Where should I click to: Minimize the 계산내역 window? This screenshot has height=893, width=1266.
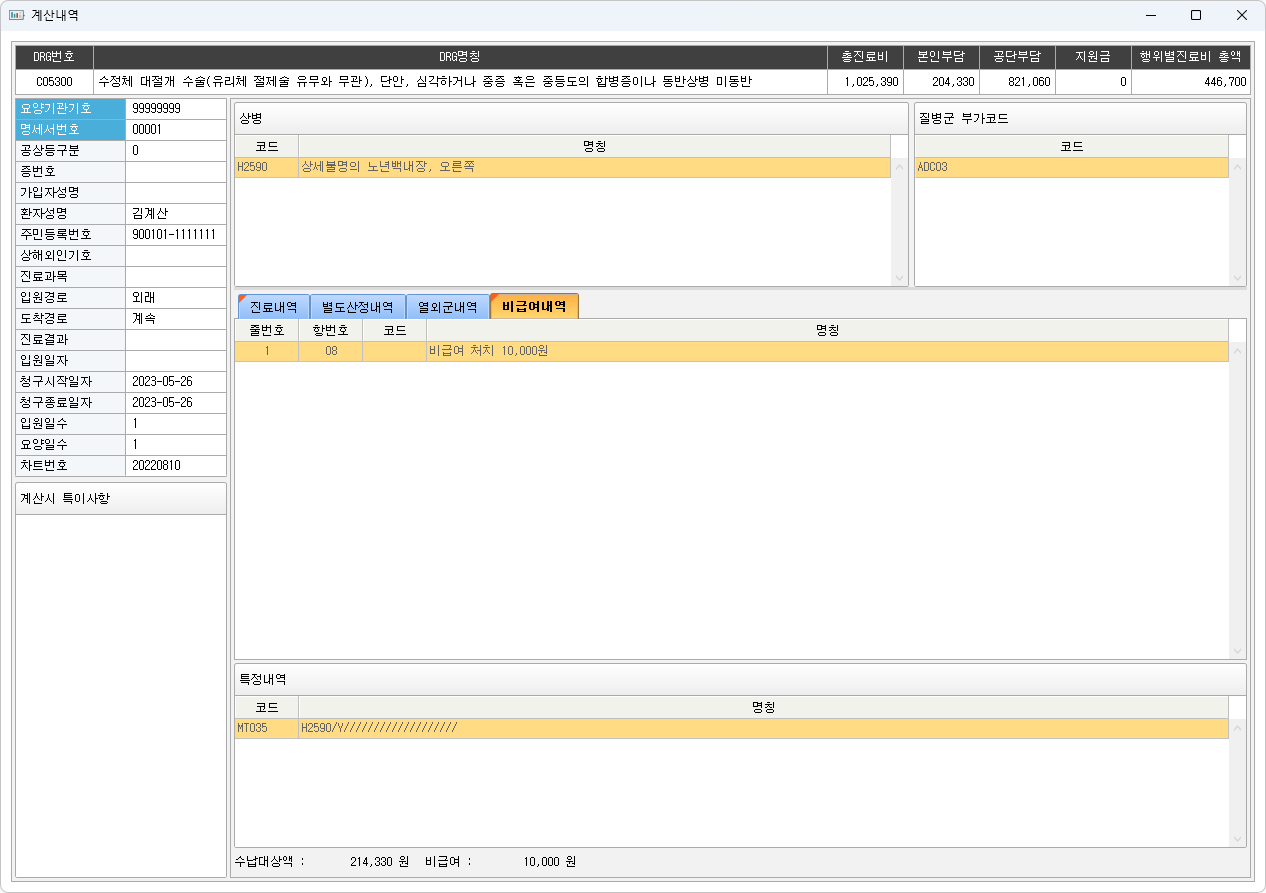(1149, 15)
